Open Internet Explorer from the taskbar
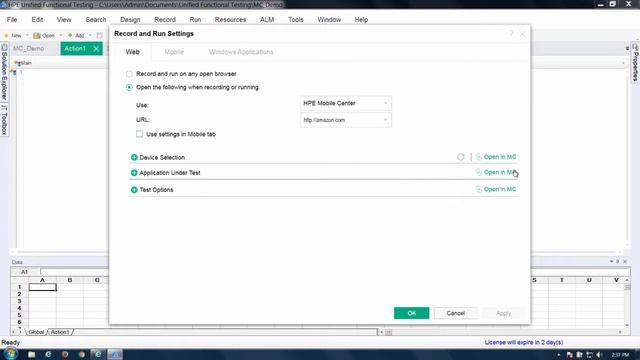This screenshot has height=360, width=640. pyautogui.click(x=48, y=354)
